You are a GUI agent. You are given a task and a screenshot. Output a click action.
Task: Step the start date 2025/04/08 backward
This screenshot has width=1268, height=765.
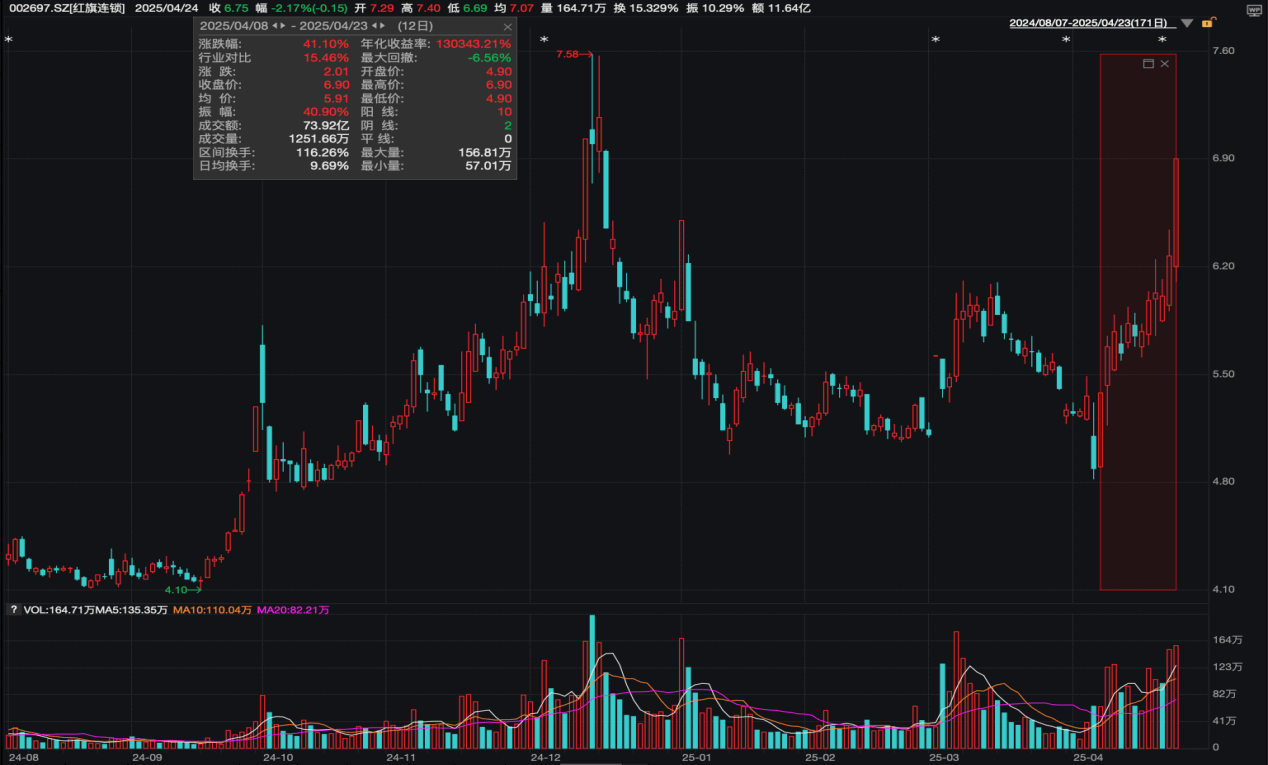tap(275, 25)
